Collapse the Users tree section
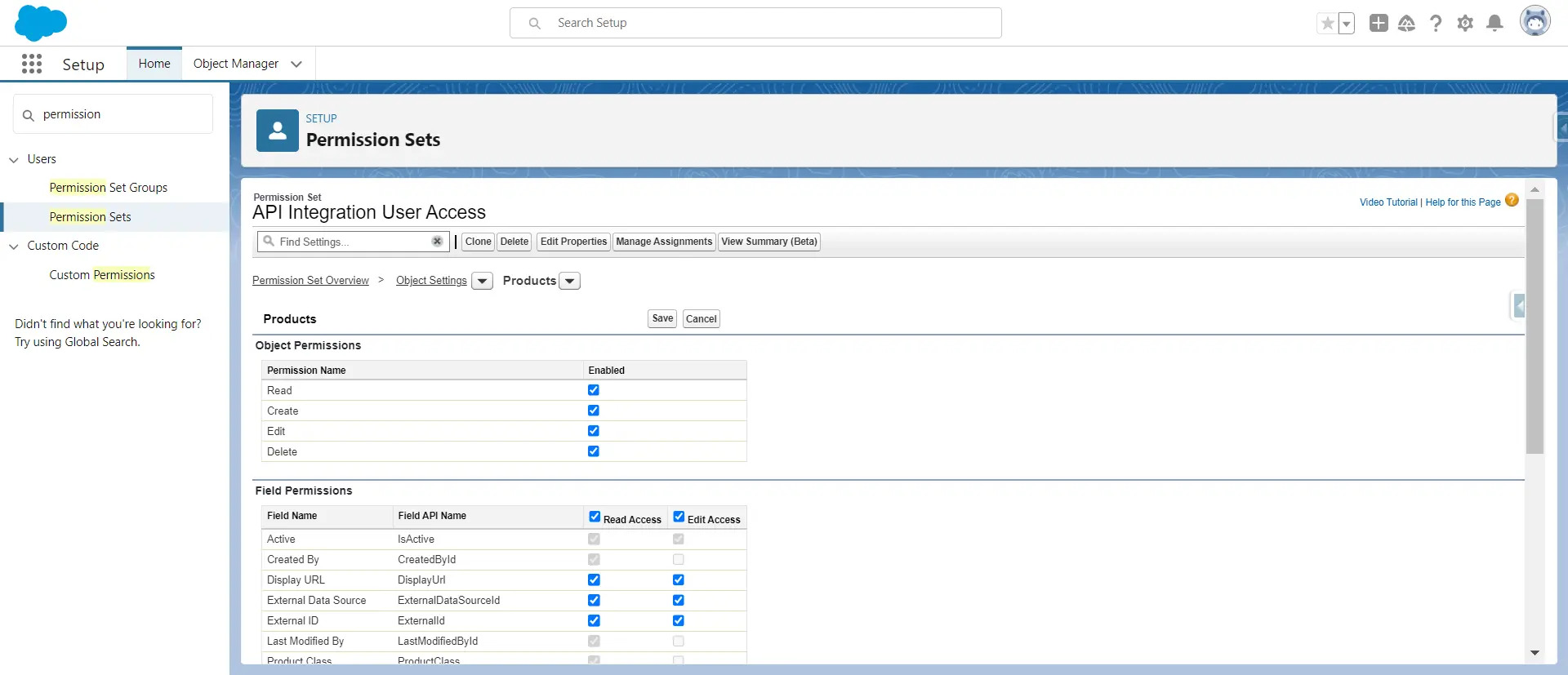The width and height of the screenshot is (1568, 675). click(x=14, y=160)
